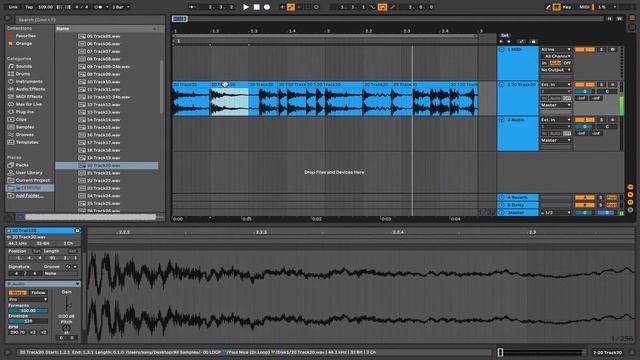Select Audio Effects category
This screenshot has height=360, width=640.
coord(30,89)
